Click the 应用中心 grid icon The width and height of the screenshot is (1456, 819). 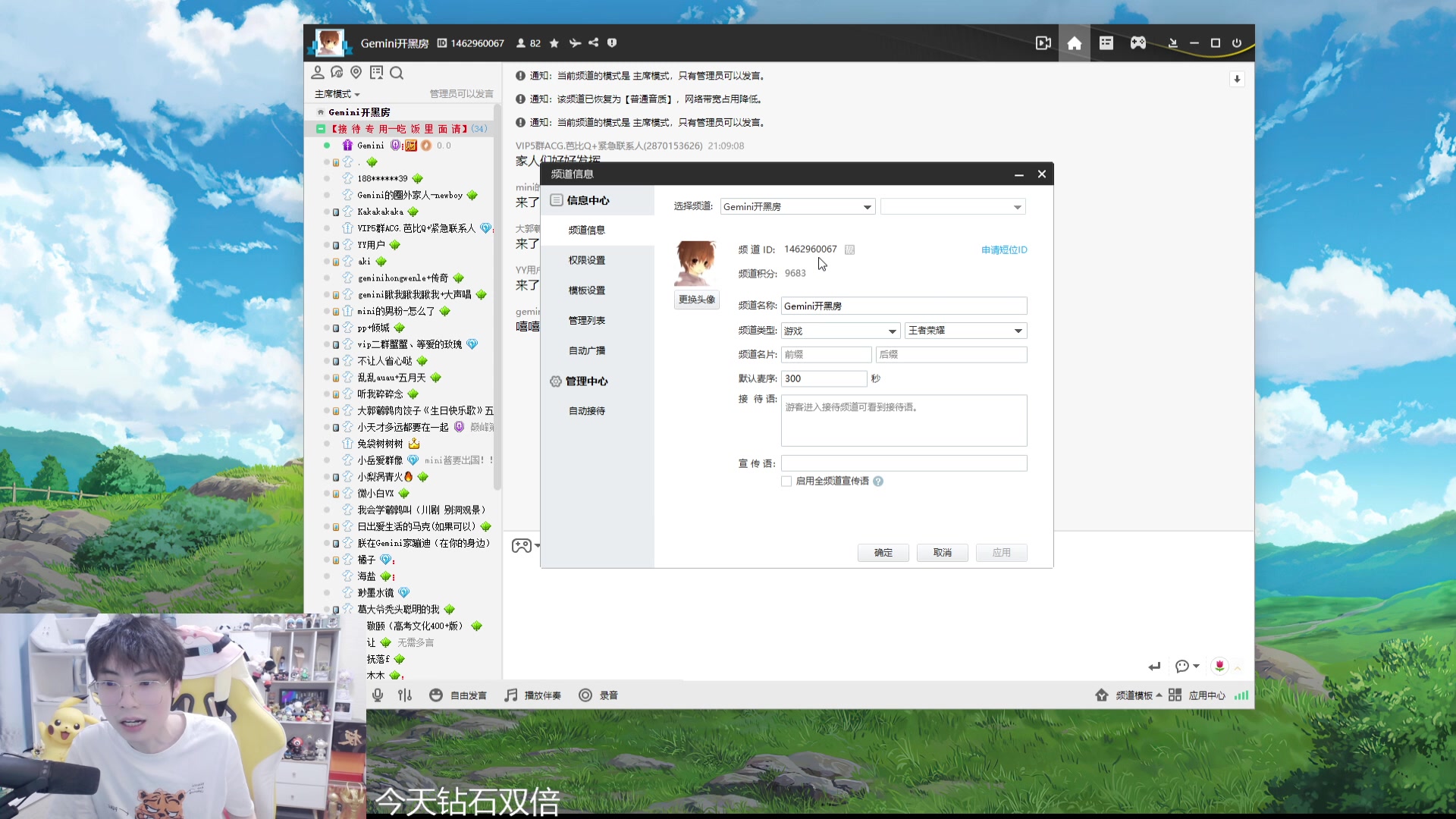[1175, 695]
